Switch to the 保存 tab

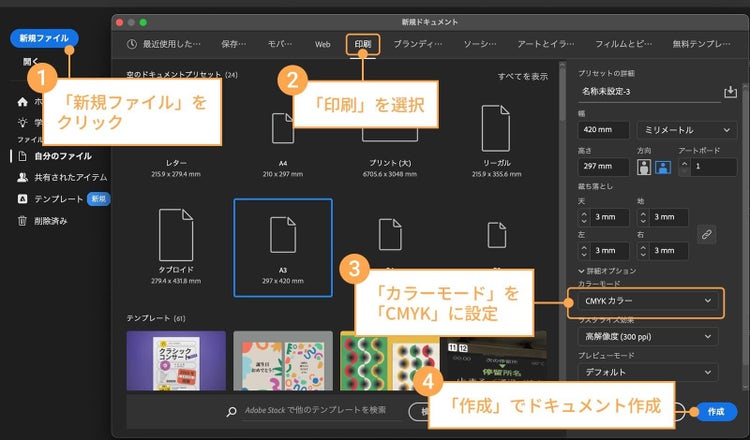pyautogui.click(x=233, y=44)
